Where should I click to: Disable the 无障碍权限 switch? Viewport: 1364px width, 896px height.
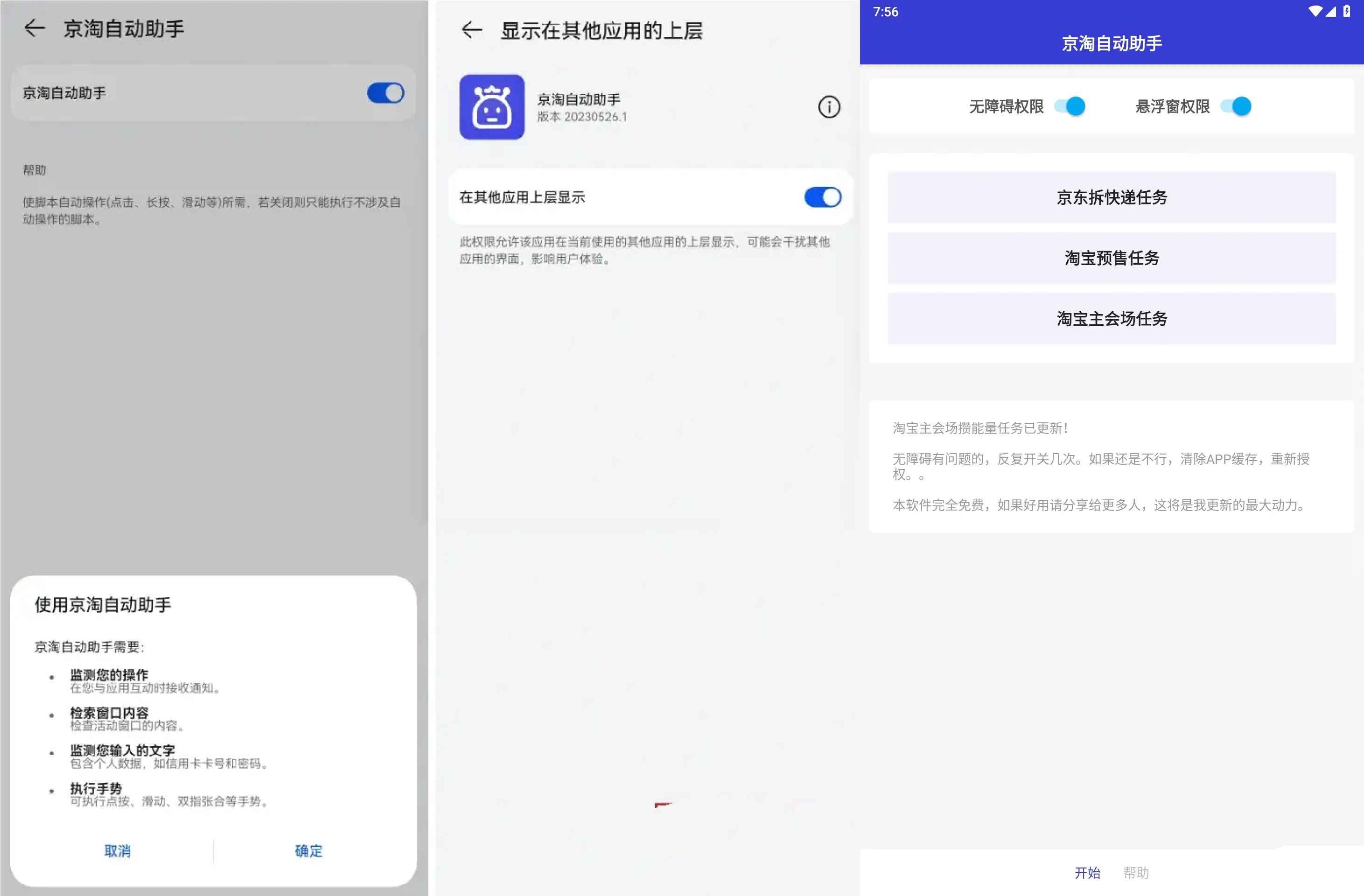pos(1070,106)
